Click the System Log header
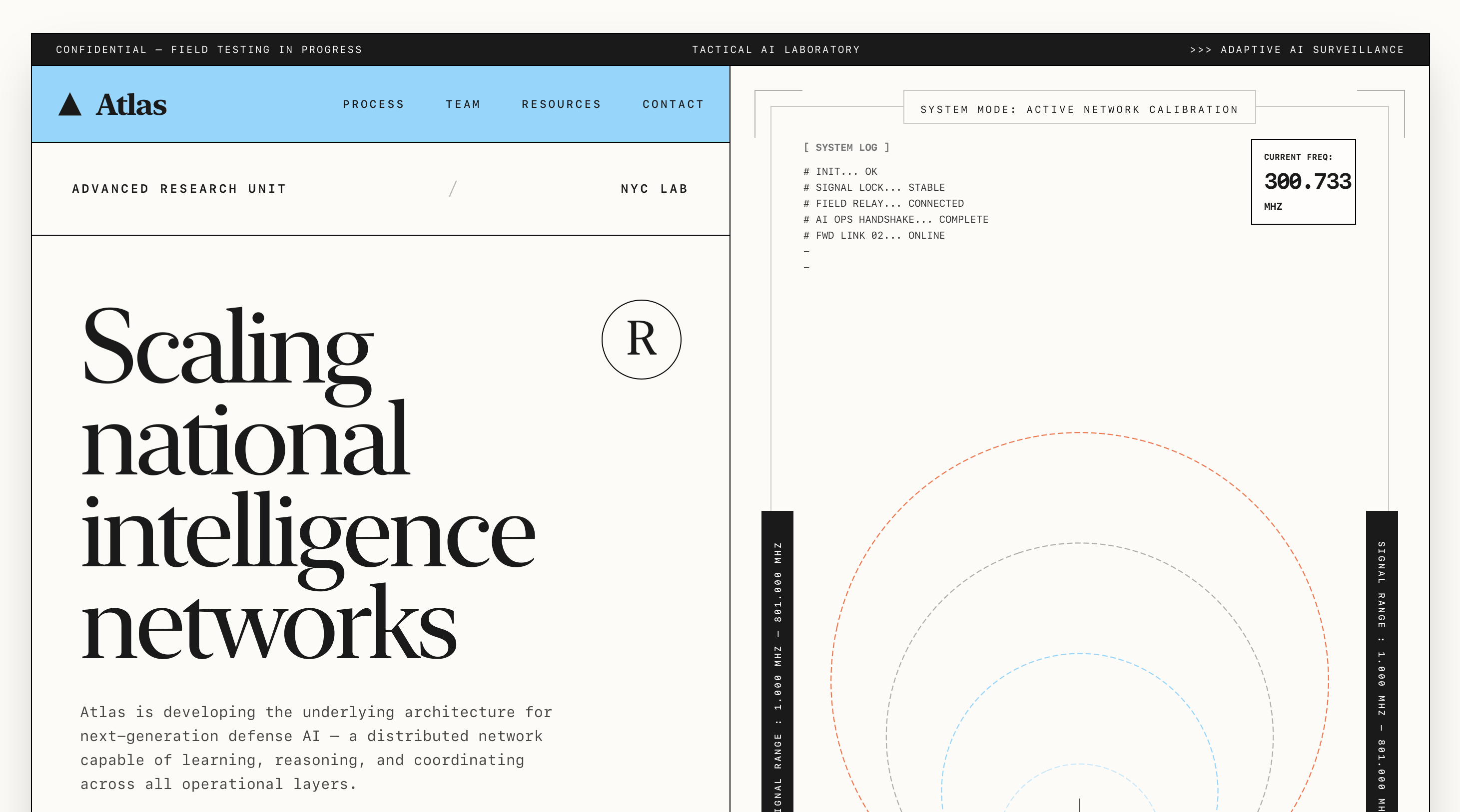Viewport: 1460px width, 812px height. tap(846, 147)
